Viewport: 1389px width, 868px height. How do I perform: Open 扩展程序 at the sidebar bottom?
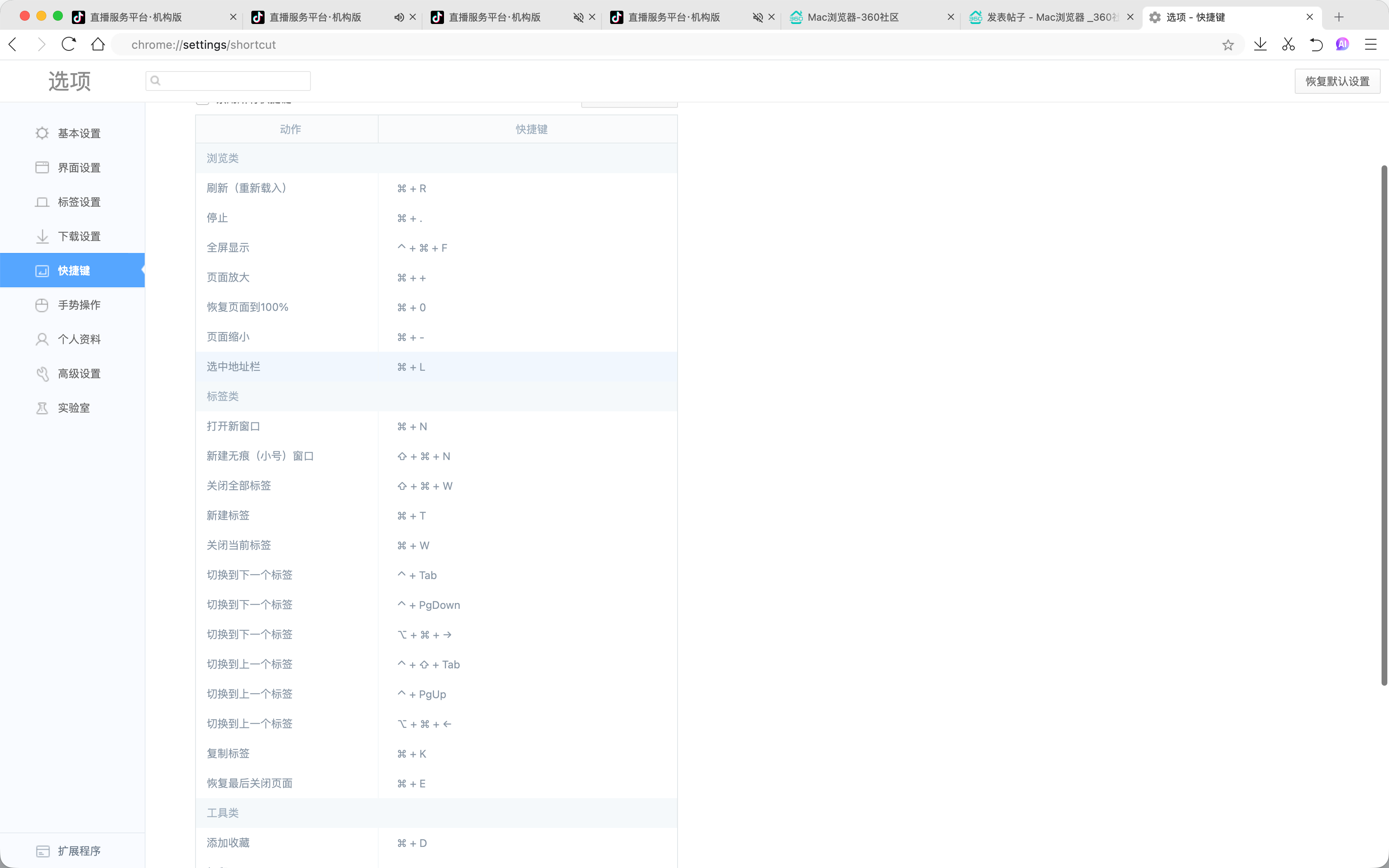click(72, 851)
